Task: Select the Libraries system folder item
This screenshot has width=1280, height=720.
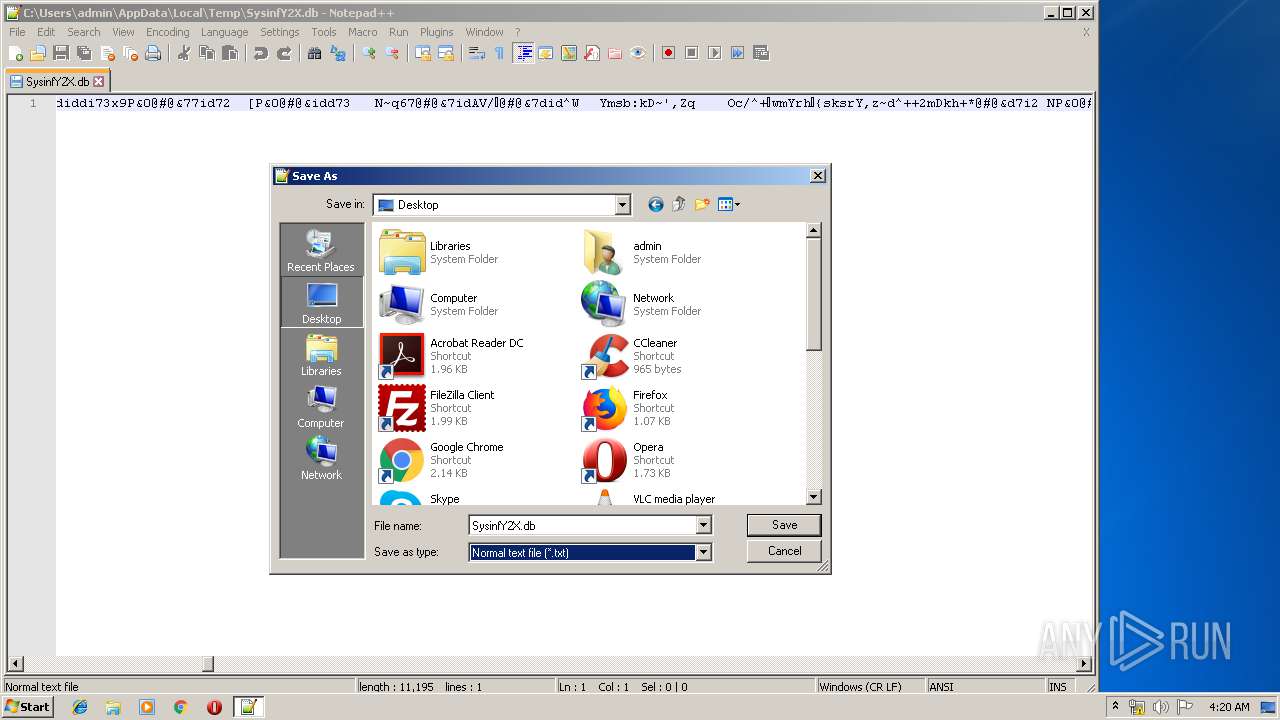Action: pyautogui.click(x=438, y=252)
